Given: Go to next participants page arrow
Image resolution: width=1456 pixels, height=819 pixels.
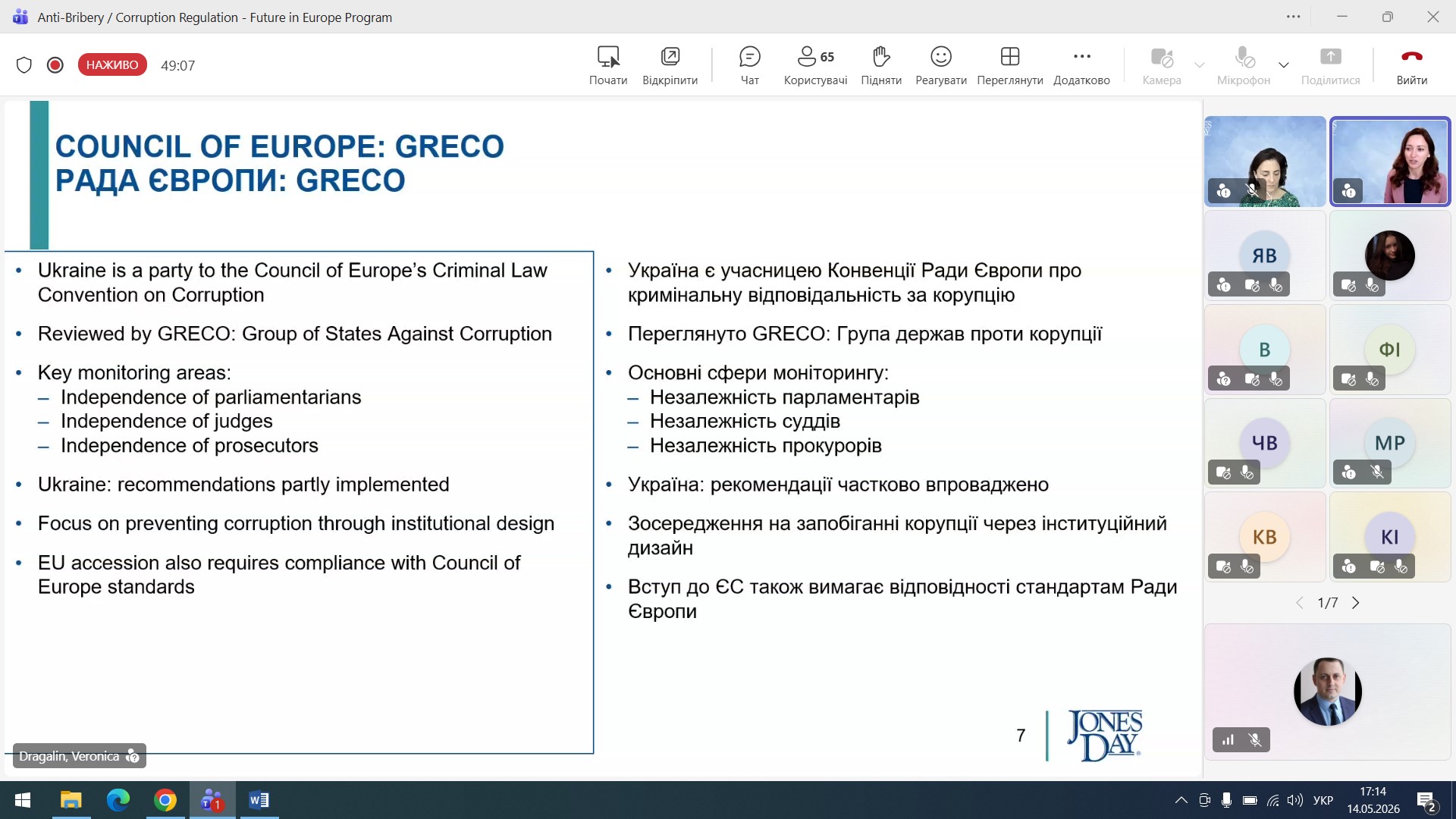Looking at the screenshot, I should (1356, 603).
